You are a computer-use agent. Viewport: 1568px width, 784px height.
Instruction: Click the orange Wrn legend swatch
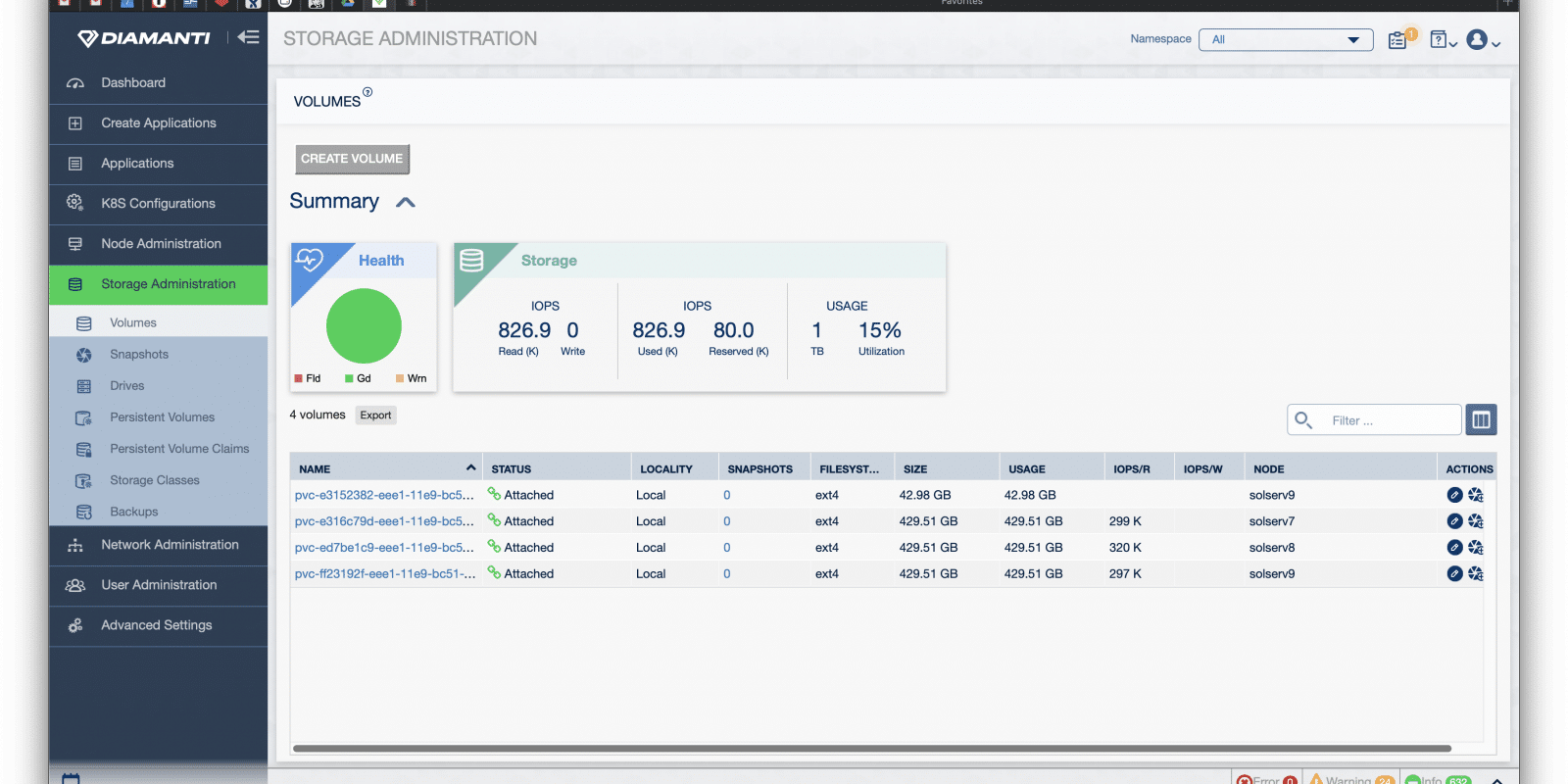tap(400, 378)
